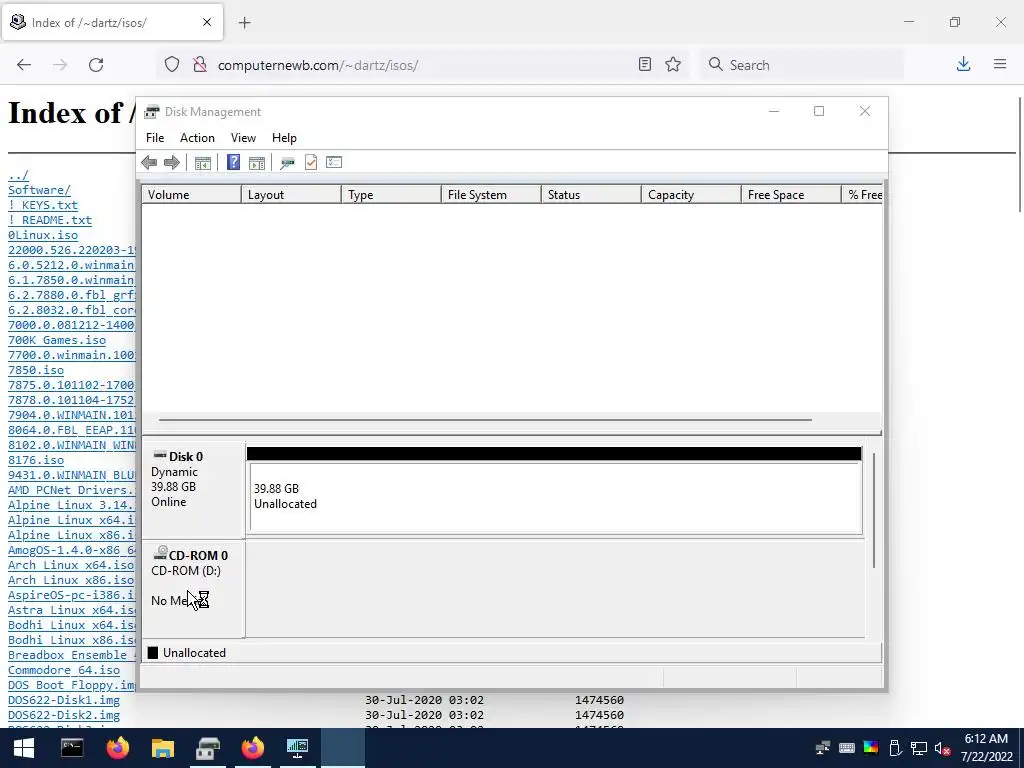Go back in Firefox browser
This screenshot has width=1024, height=768.
[24, 65]
